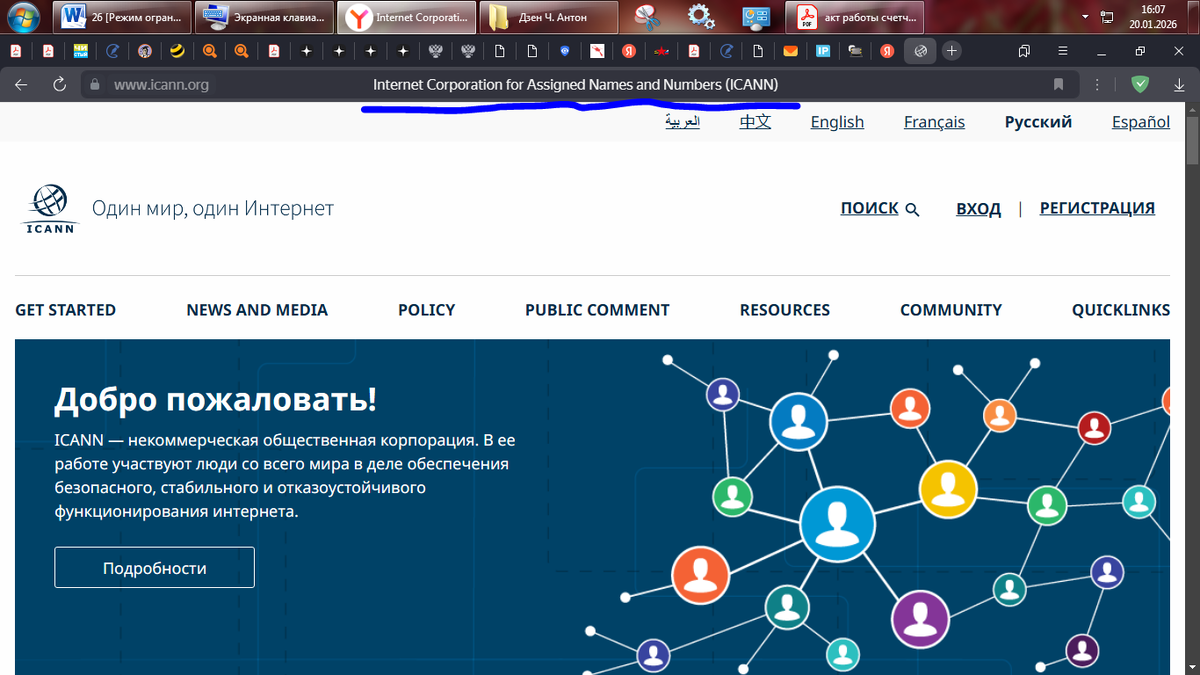Screen dimensions: 1200x675
Task: Open the network flag icon in system tray
Action: tap(1107, 17)
